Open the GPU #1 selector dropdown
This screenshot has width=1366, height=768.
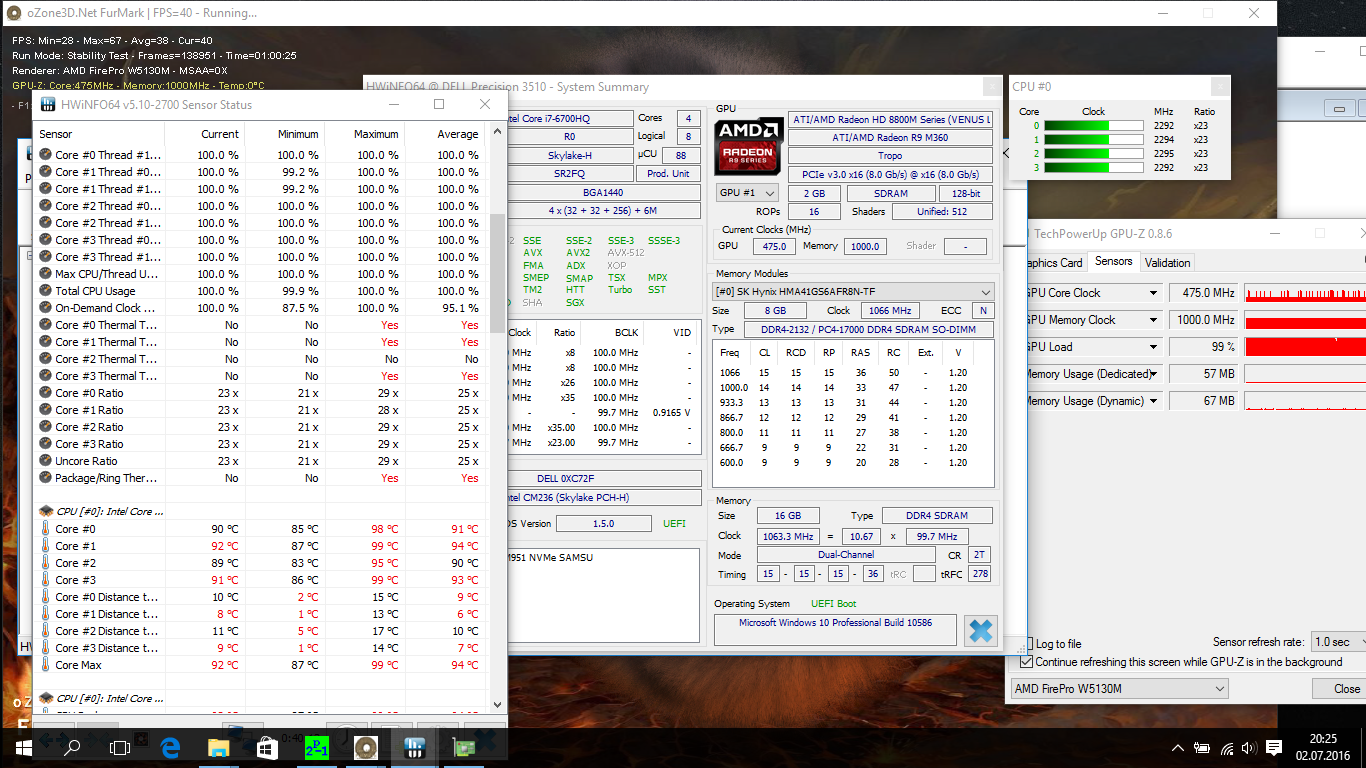747,193
